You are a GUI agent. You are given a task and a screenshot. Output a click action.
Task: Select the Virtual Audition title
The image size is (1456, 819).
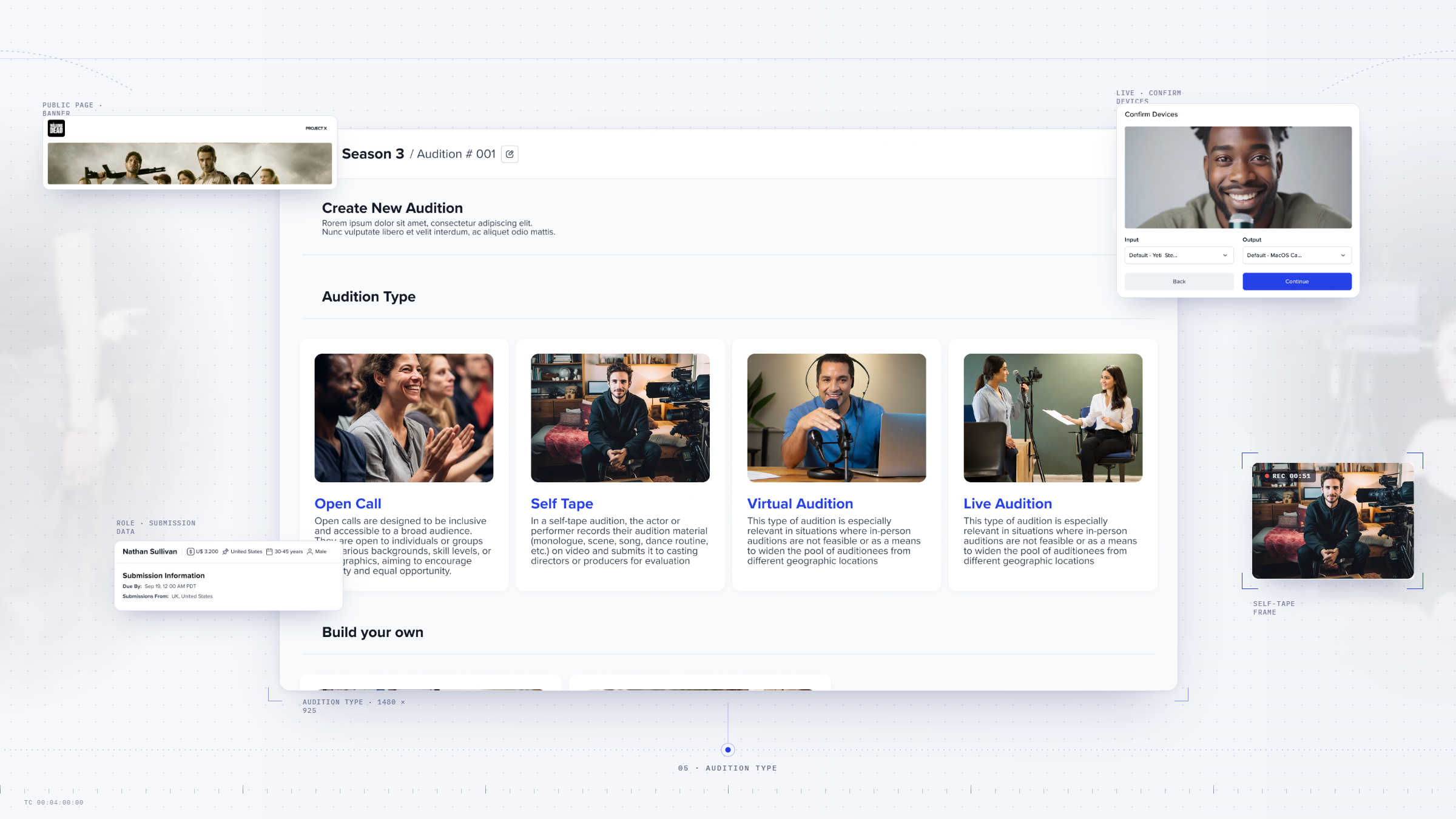(x=800, y=504)
